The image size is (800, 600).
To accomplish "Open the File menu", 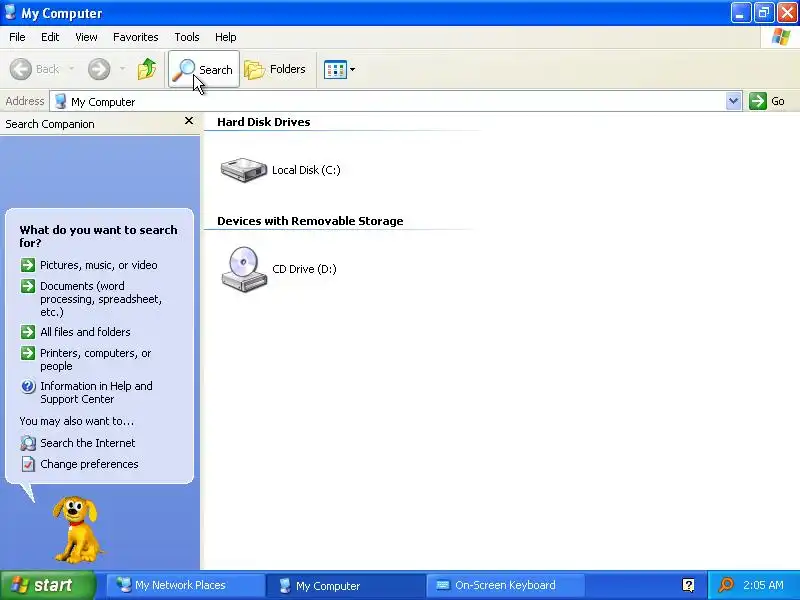I will click(x=17, y=37).
